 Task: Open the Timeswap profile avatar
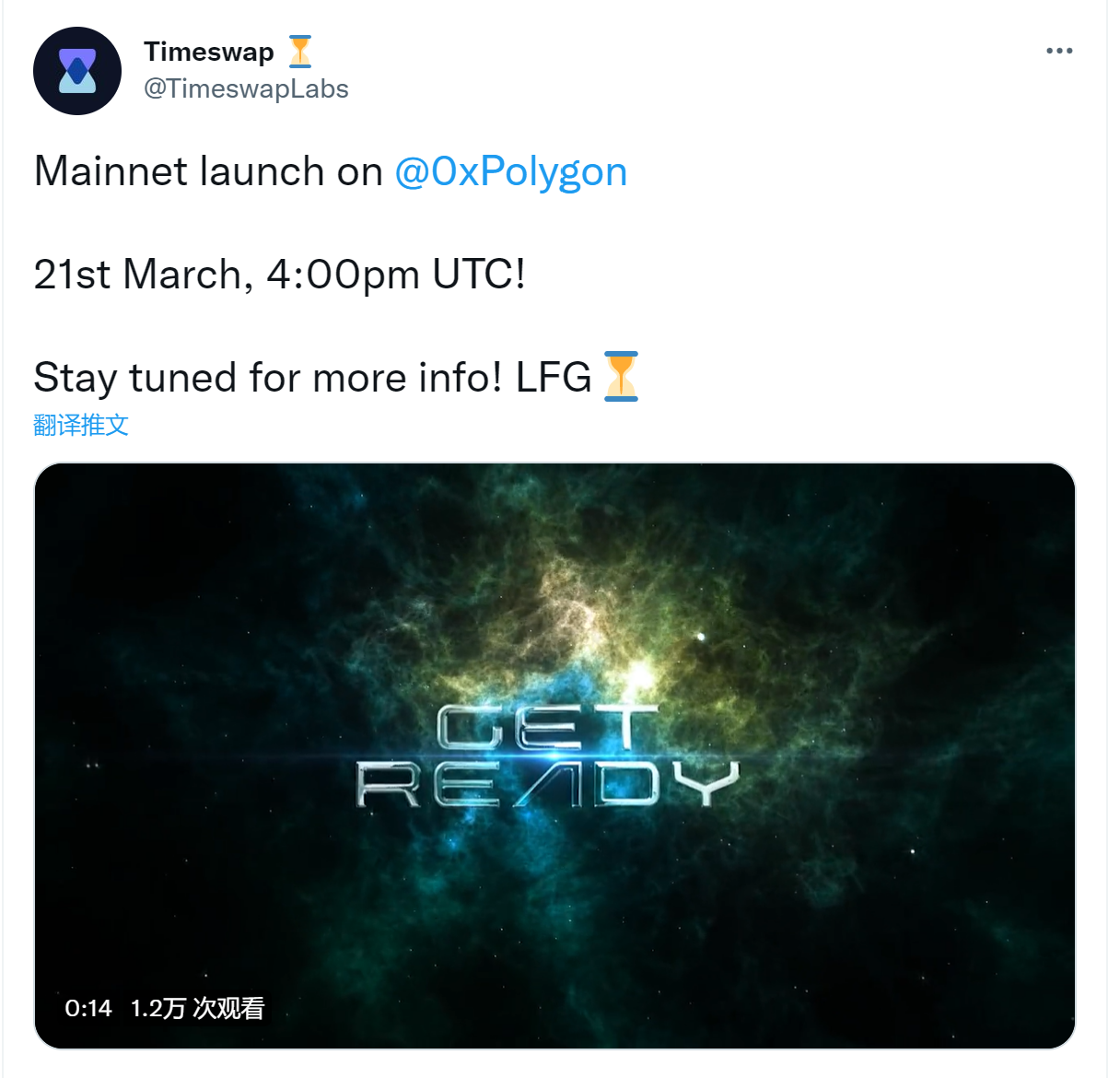pyautogui.click(x=77, y=71)
